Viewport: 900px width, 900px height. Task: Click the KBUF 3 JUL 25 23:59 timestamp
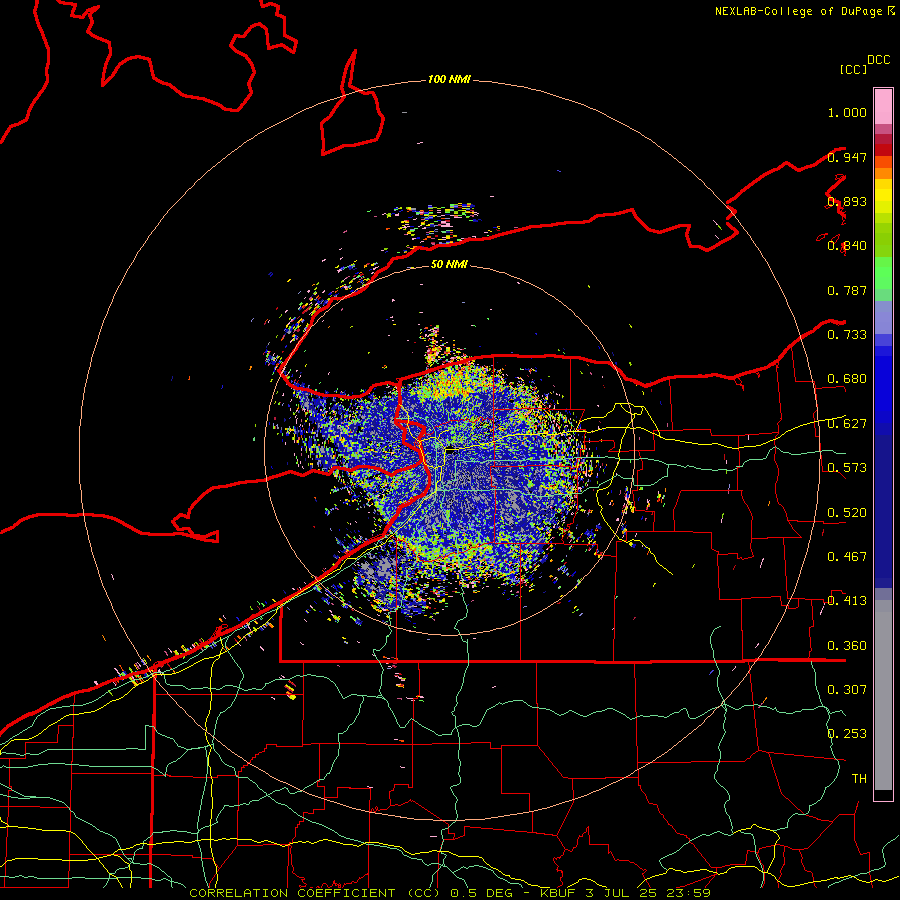tap(625, 893)
